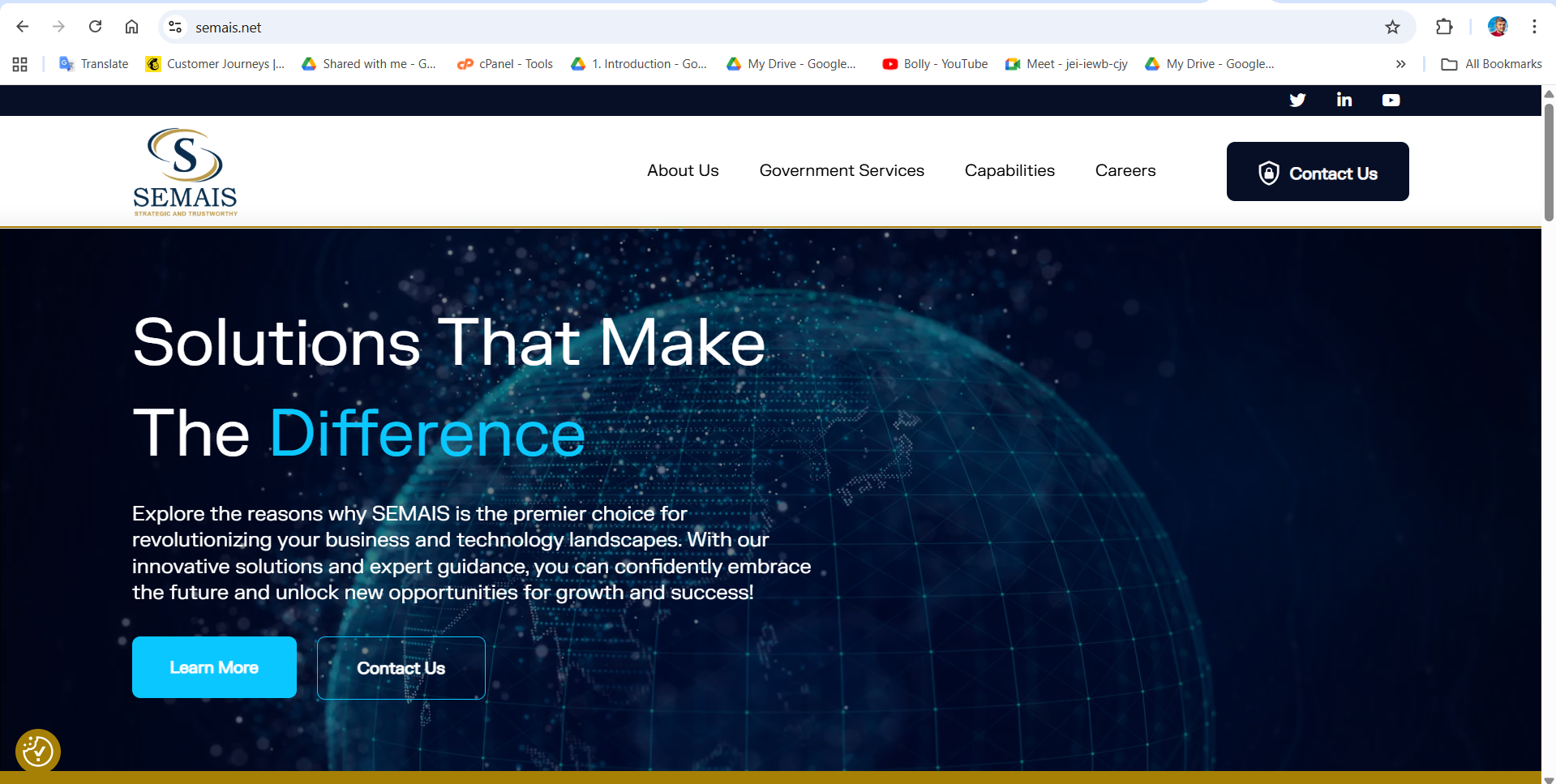The width and height of the screenshot is (1556, 784).
Task: Click the SEMAIS logo
Action: tap(185, 170)
